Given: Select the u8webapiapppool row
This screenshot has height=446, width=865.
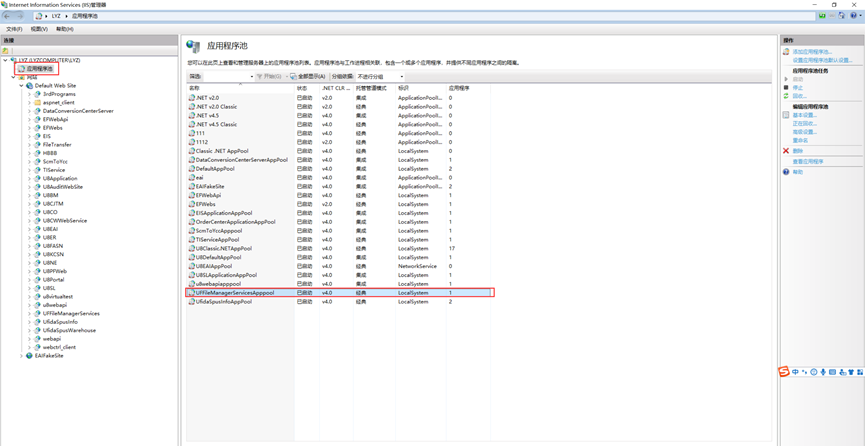Looking at the screenshot, I should coord(339,284).
